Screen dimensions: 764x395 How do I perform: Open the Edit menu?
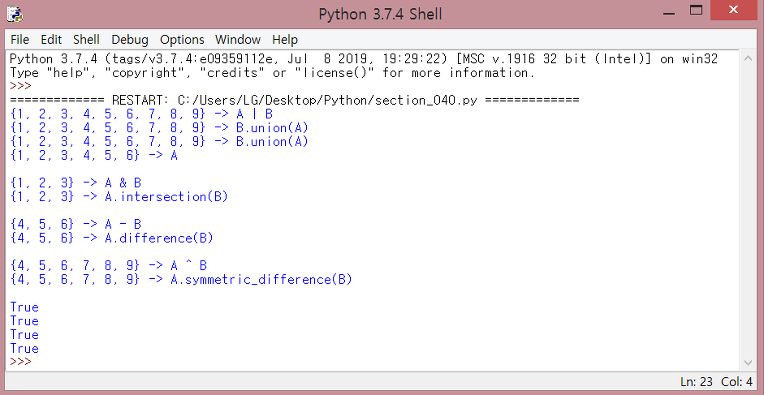[51, 40]
